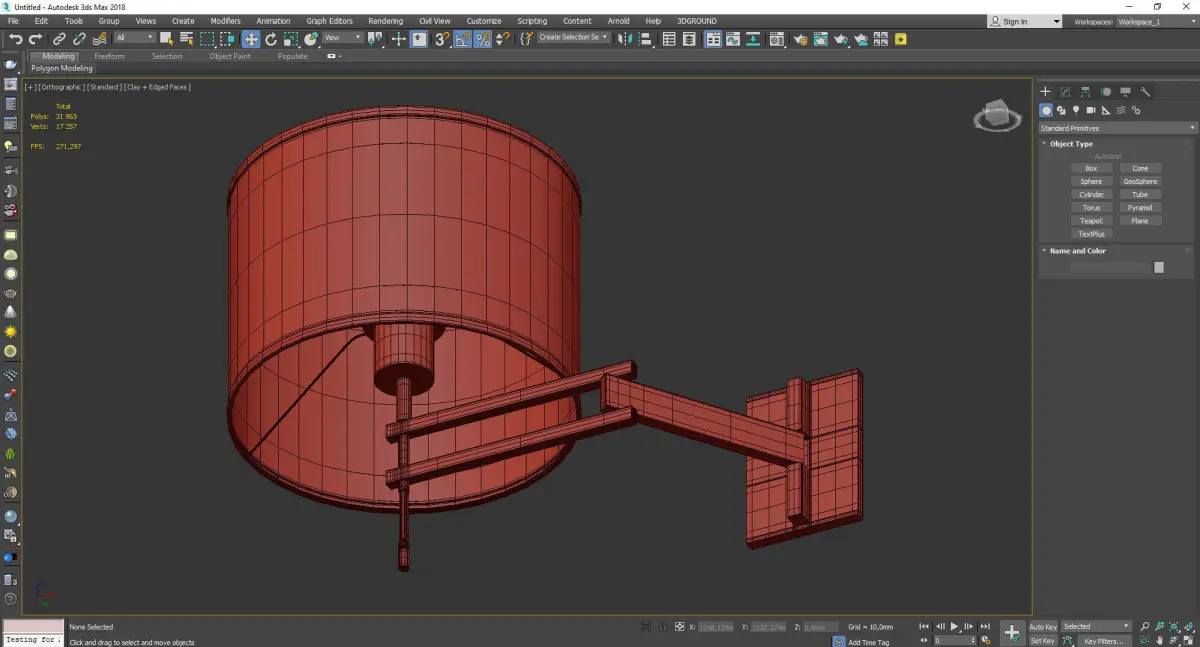Select the Select and Rotate tool
The width and height of the screenshot is (1200, 647).
[x=270, y=39]
